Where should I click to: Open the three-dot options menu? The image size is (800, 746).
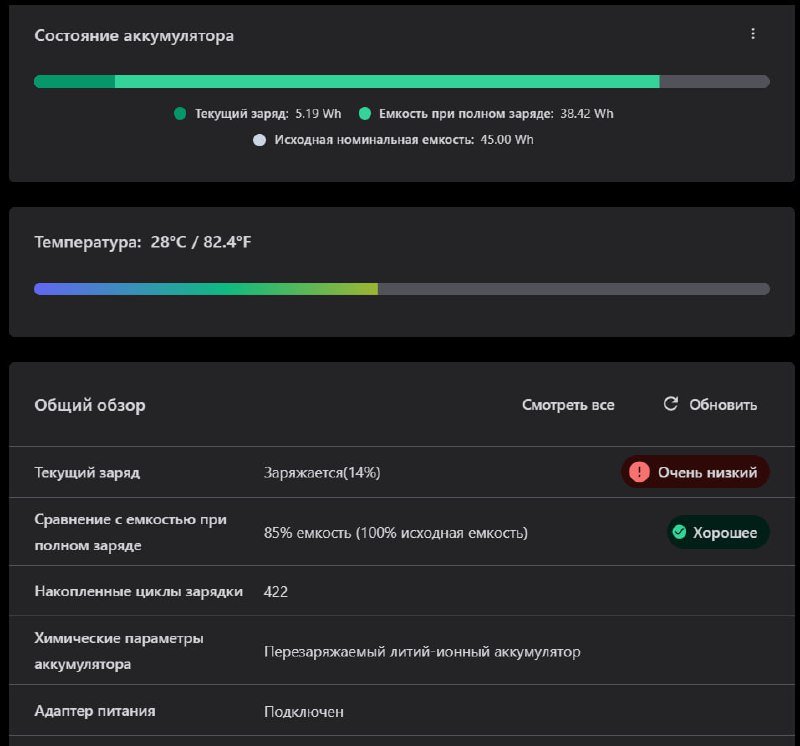(753, 32)
